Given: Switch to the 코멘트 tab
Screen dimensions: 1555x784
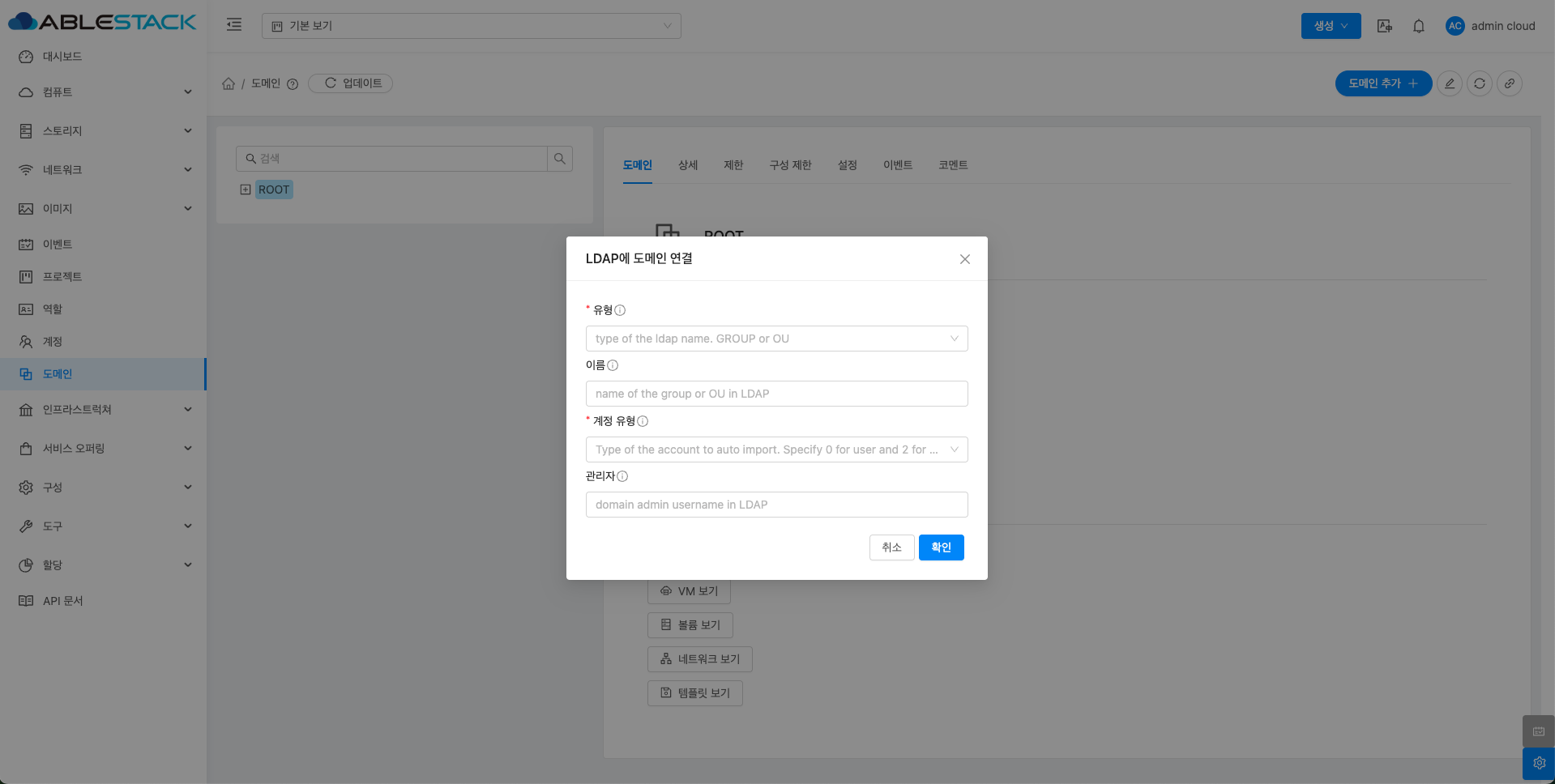Looking at the screenshot, I should click(953, 165).
